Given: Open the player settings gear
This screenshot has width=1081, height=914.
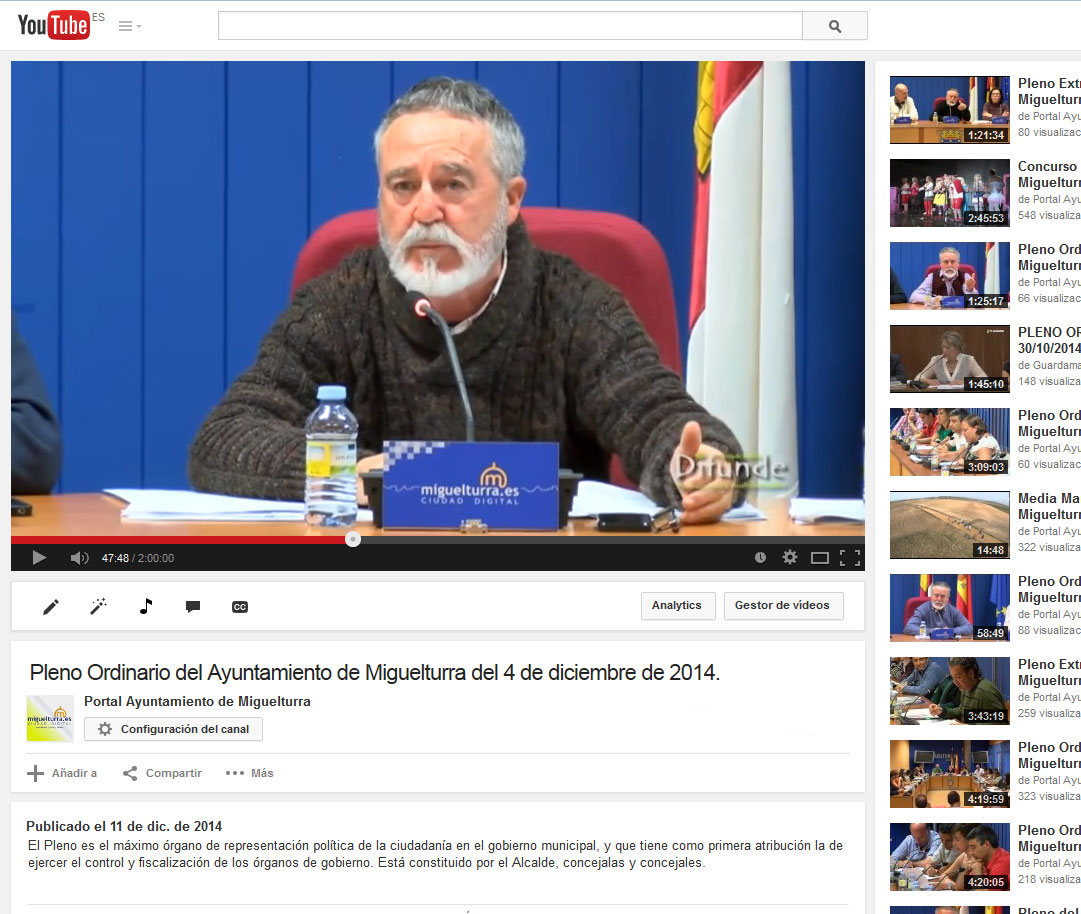Looking at the screenshot, I should pyautogui.click(x=790, y=558).
